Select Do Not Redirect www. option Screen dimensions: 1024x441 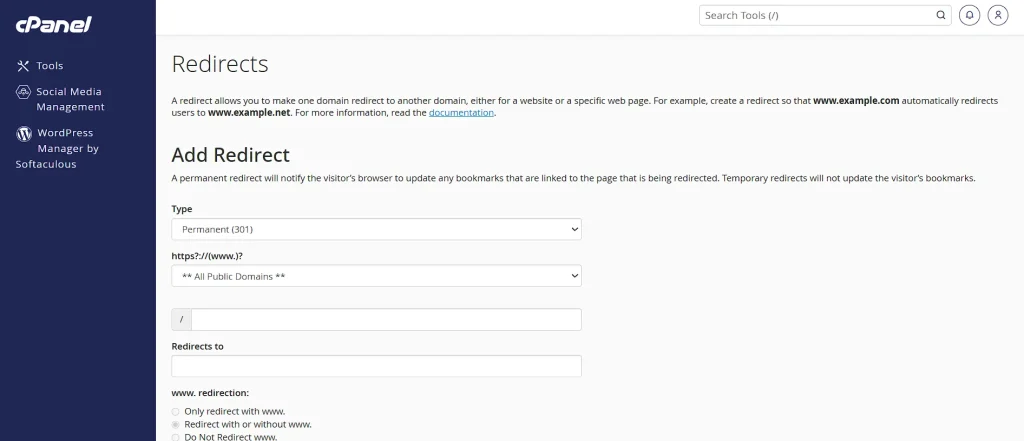tap(175, 437)
